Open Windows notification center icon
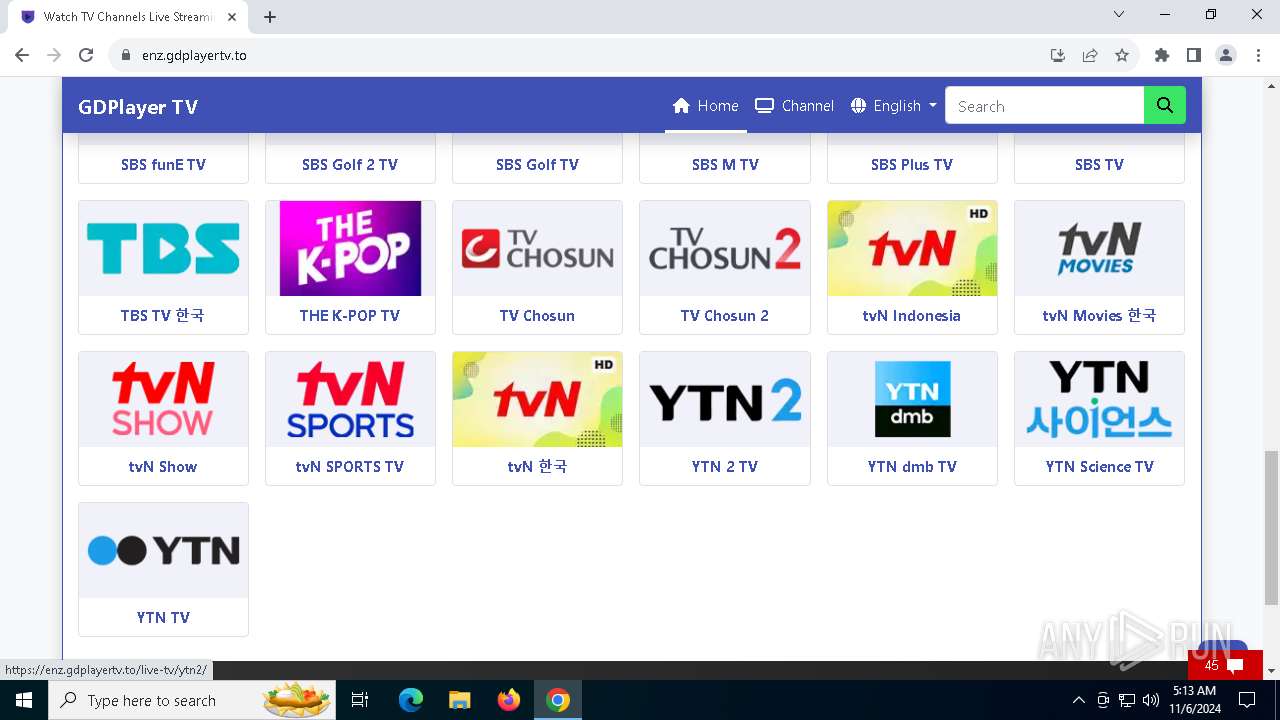The width and height of the screenshot is (1280, 720). click(1247, 700)
